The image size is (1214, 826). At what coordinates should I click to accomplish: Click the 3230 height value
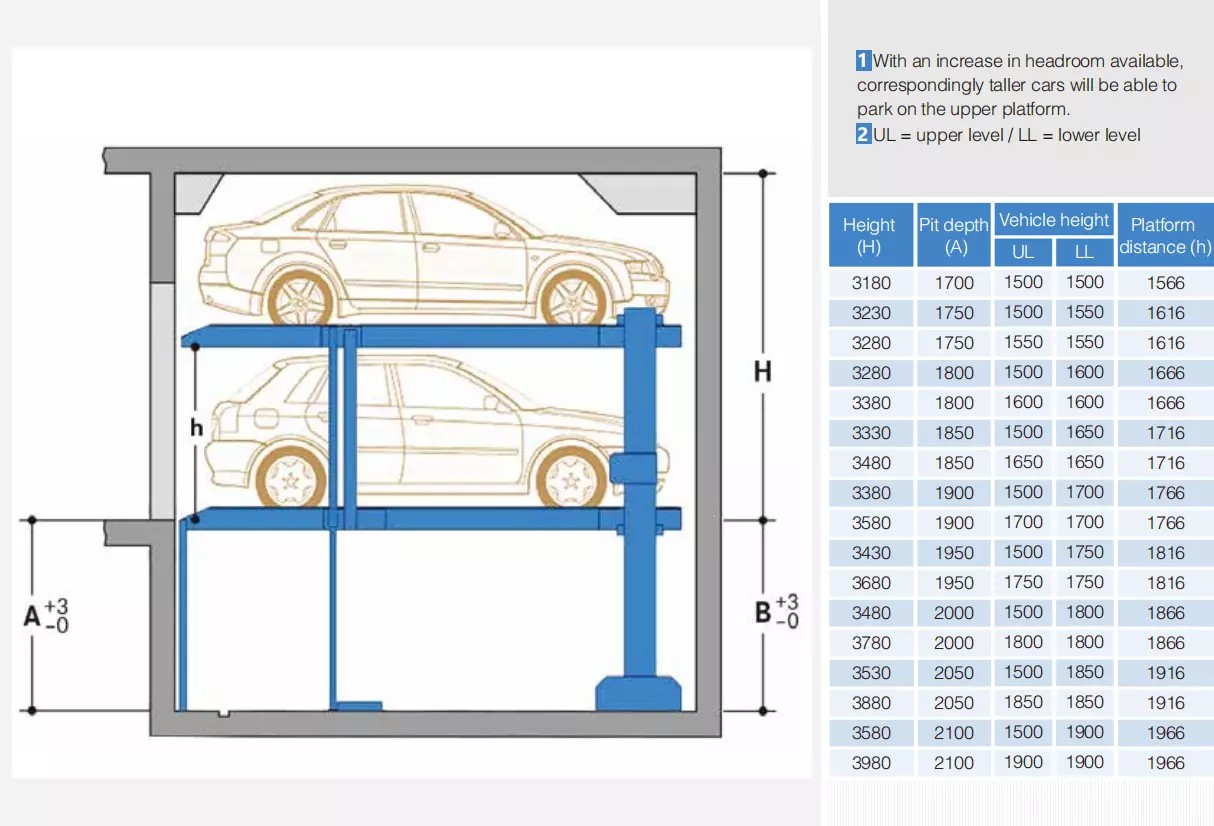click(x=870, y=313)
